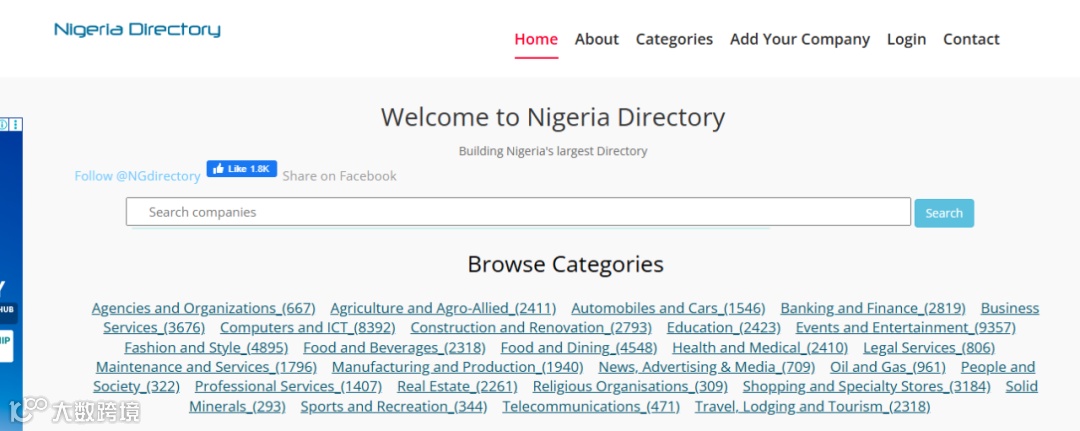Screen dimensions: 1080x431
Task: Click the ad info icon on left banner
Action: [x=3, y=125]
